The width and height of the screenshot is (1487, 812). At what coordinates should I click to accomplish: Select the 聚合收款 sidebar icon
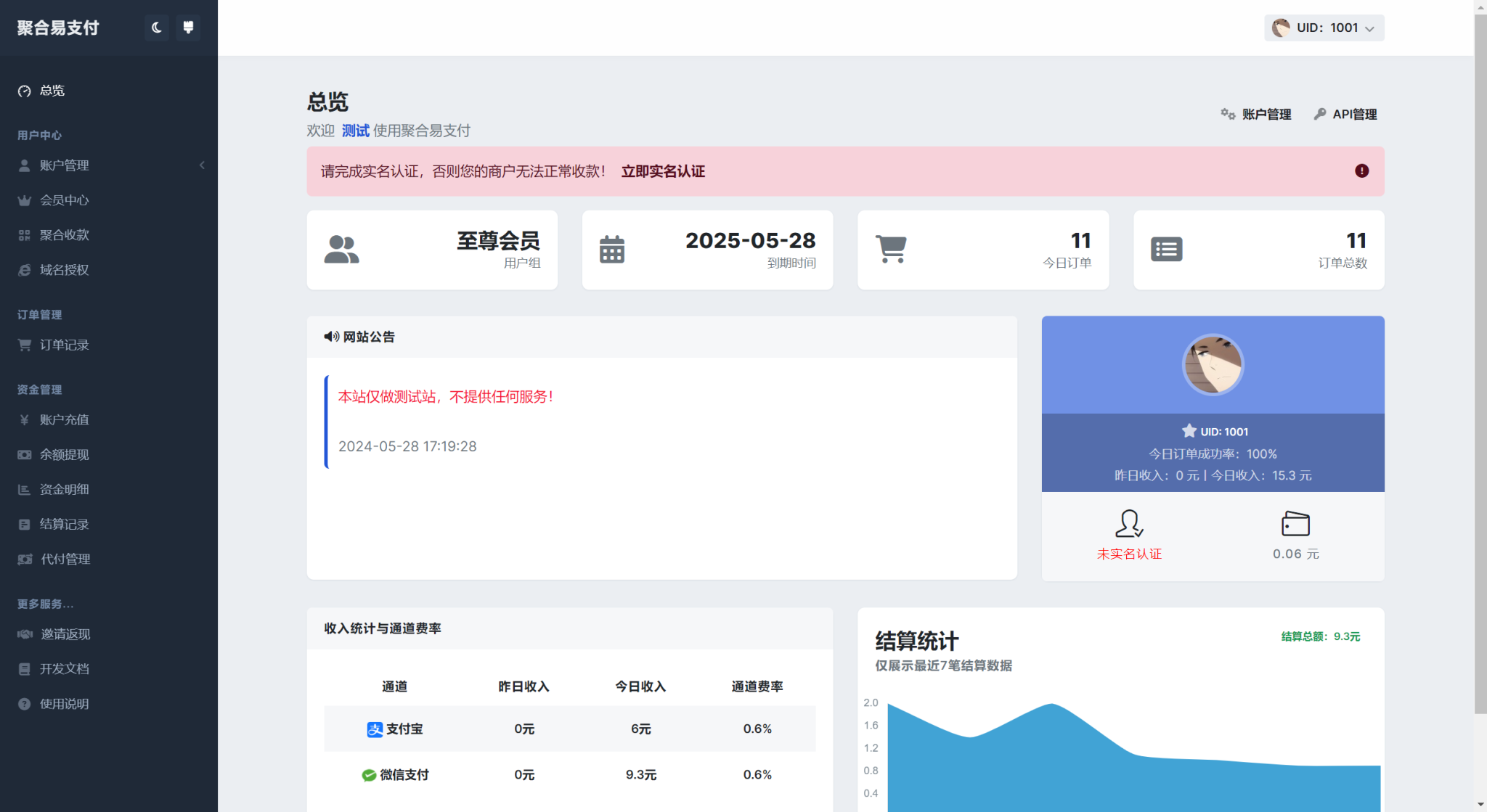pyautogui.click(x=24, y=234)
